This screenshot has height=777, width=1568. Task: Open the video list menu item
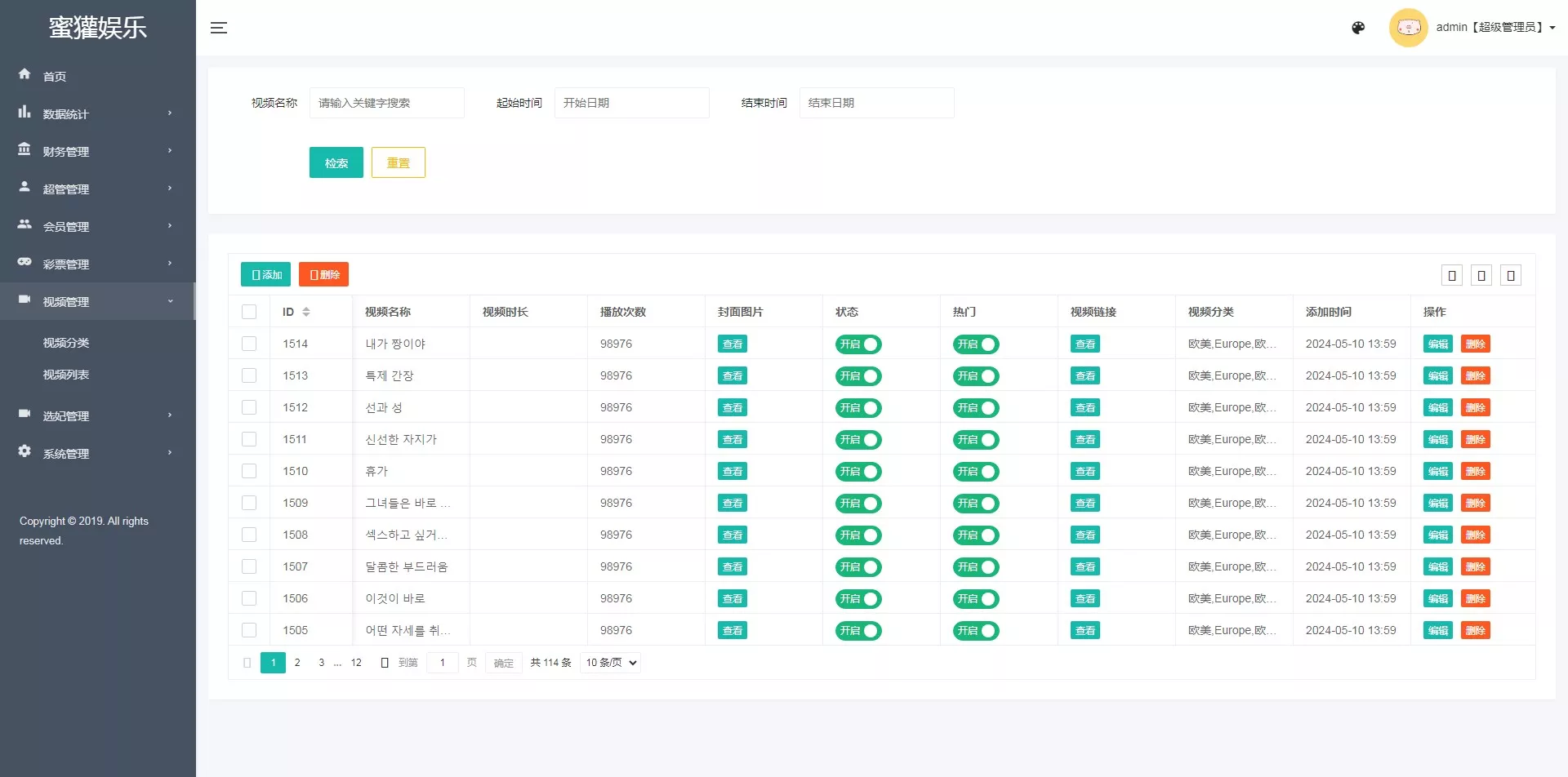coord(66,375)
